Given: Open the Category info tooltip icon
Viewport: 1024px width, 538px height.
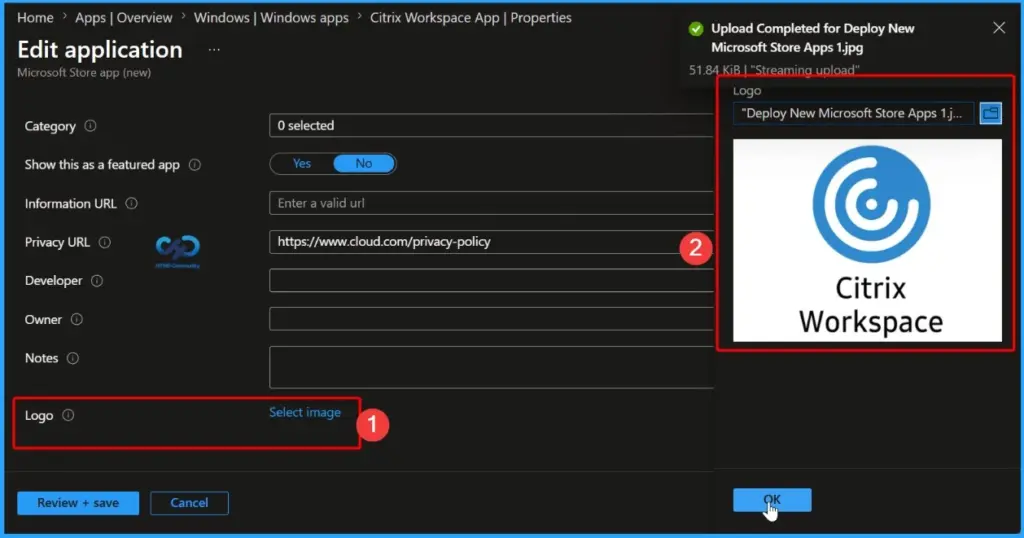Looking at the screenshot, I should coord(90,125).
